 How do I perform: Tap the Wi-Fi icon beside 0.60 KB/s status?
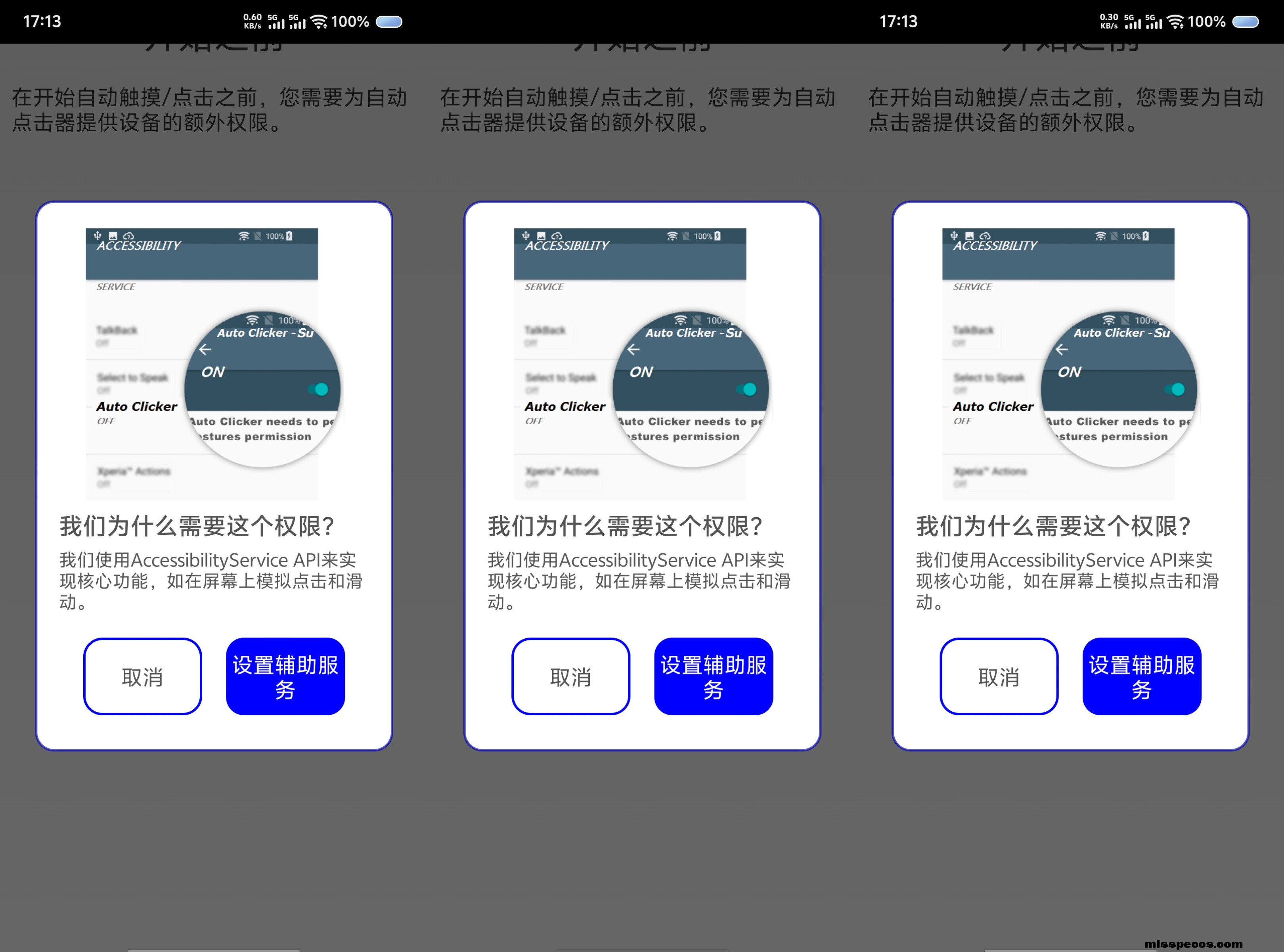[319, 22]
